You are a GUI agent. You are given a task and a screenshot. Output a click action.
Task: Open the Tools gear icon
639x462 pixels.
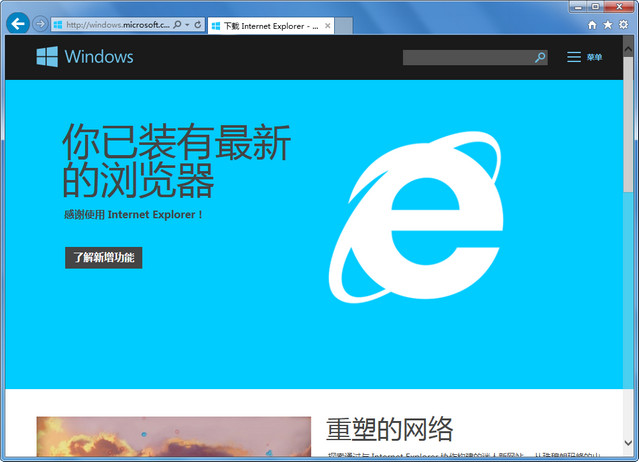623,24
